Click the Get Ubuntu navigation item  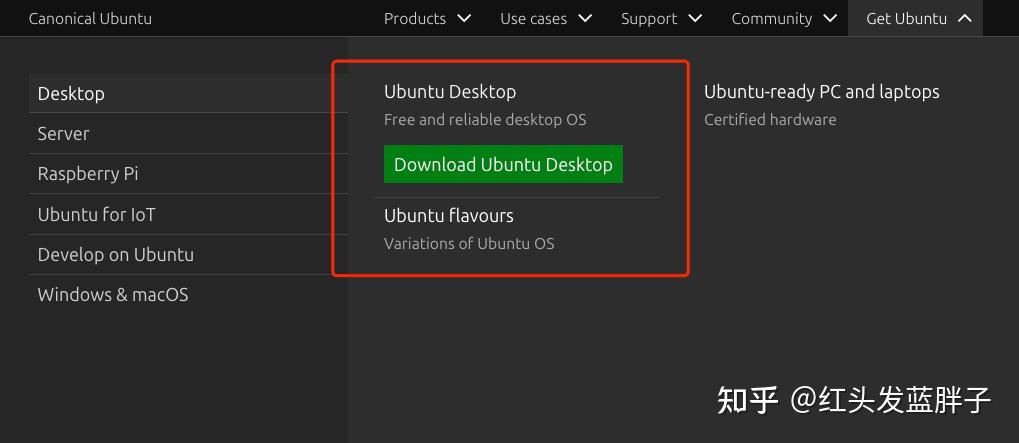coord(906,19)
